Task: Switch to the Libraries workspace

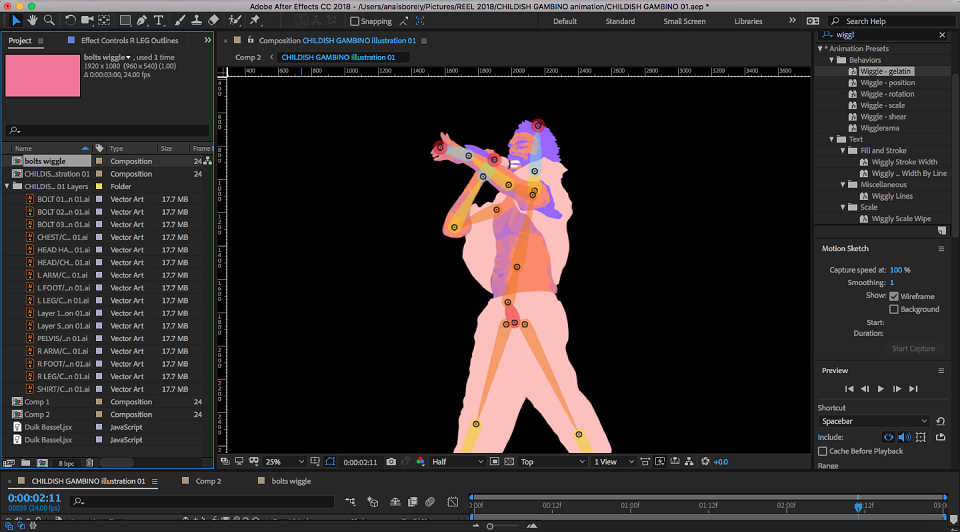Action: coord(748,21)
